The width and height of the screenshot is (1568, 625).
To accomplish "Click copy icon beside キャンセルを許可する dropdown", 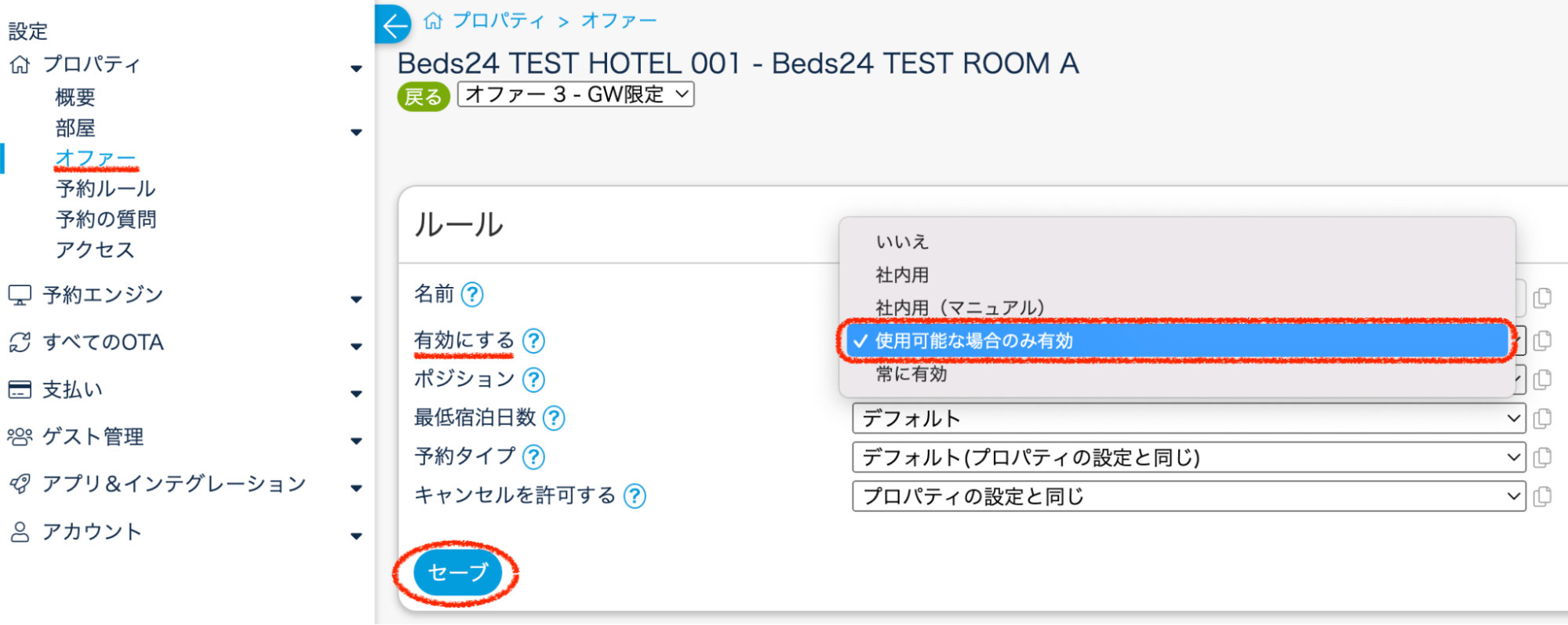I will coord(1542,496).
